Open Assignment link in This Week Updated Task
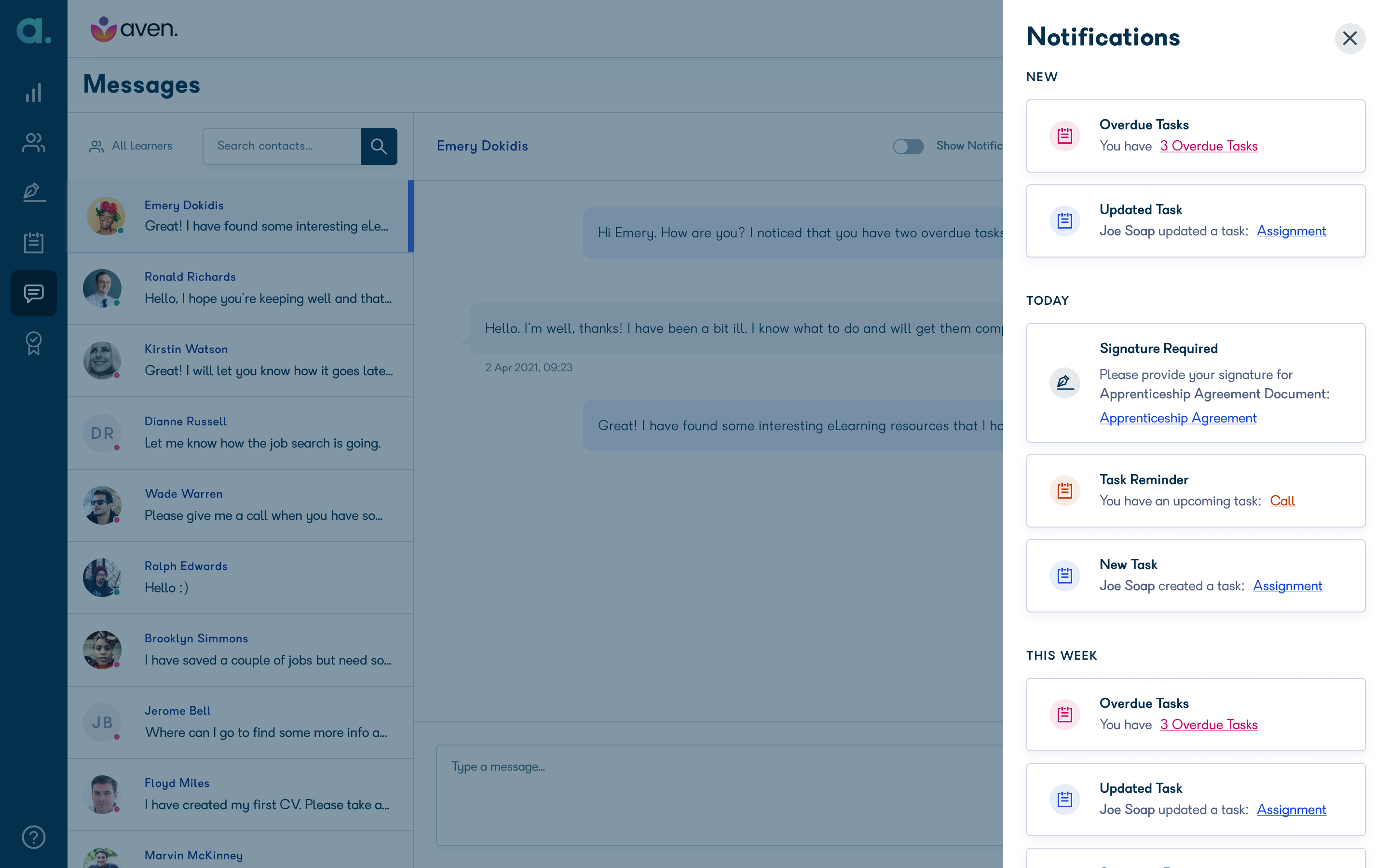 (1291, 810)
